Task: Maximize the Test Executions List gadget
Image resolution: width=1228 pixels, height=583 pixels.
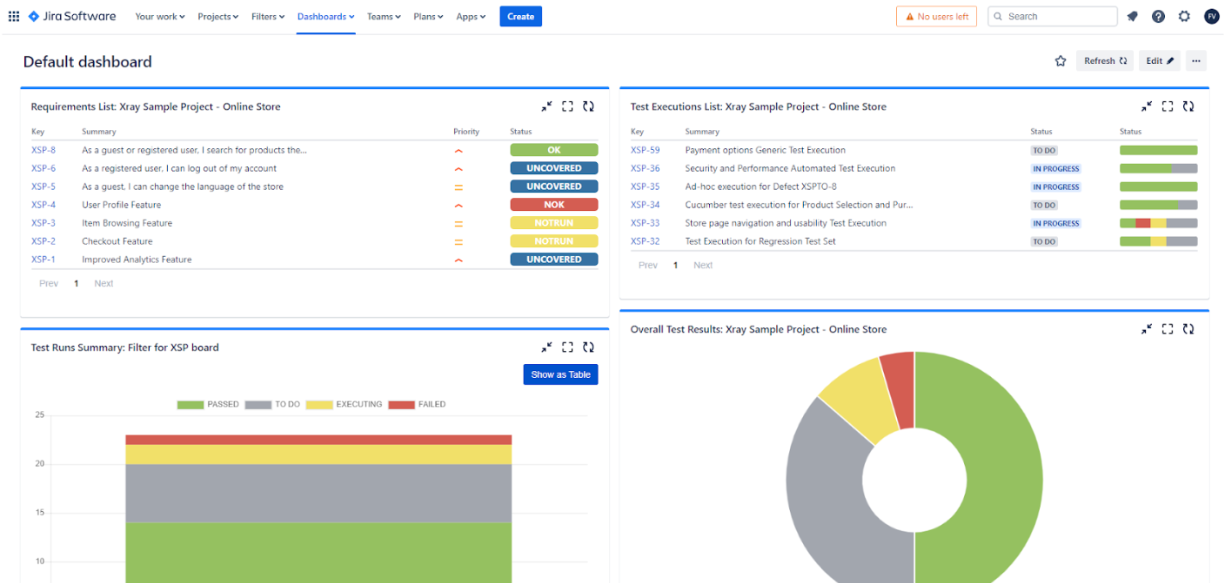Action: 1167,106
